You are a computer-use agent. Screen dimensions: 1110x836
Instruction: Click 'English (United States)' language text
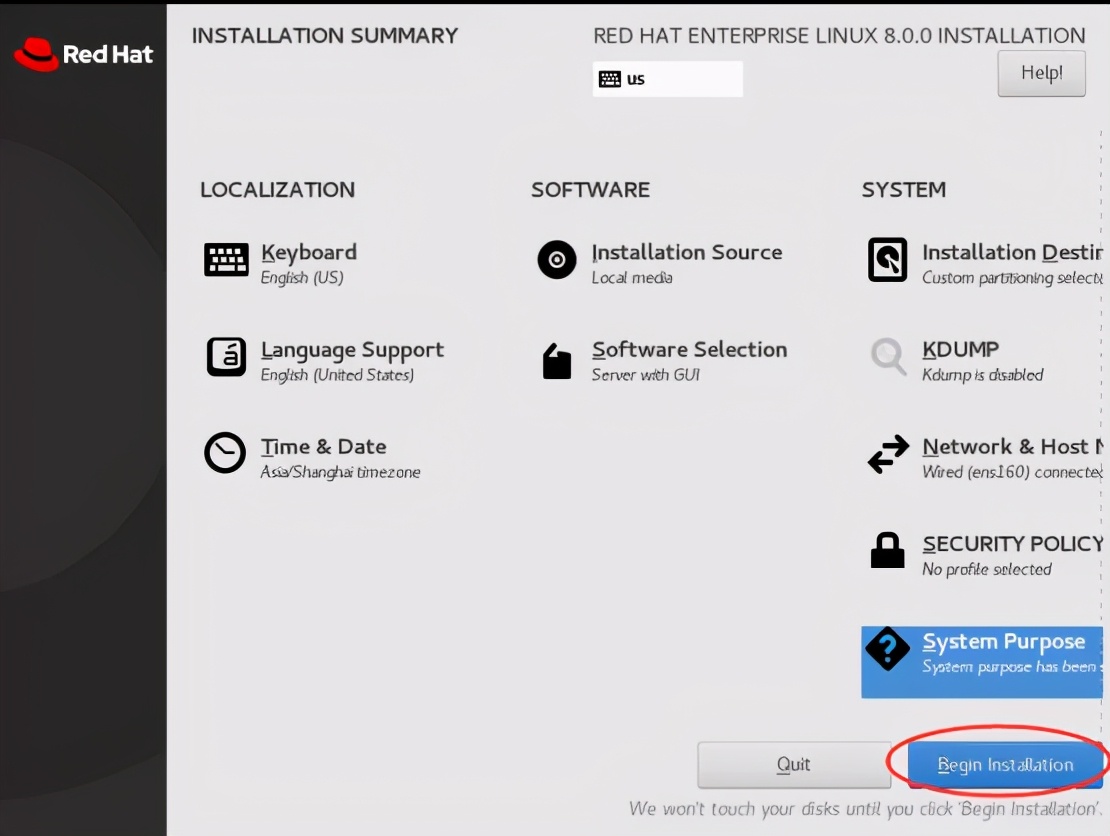[337, 374]
